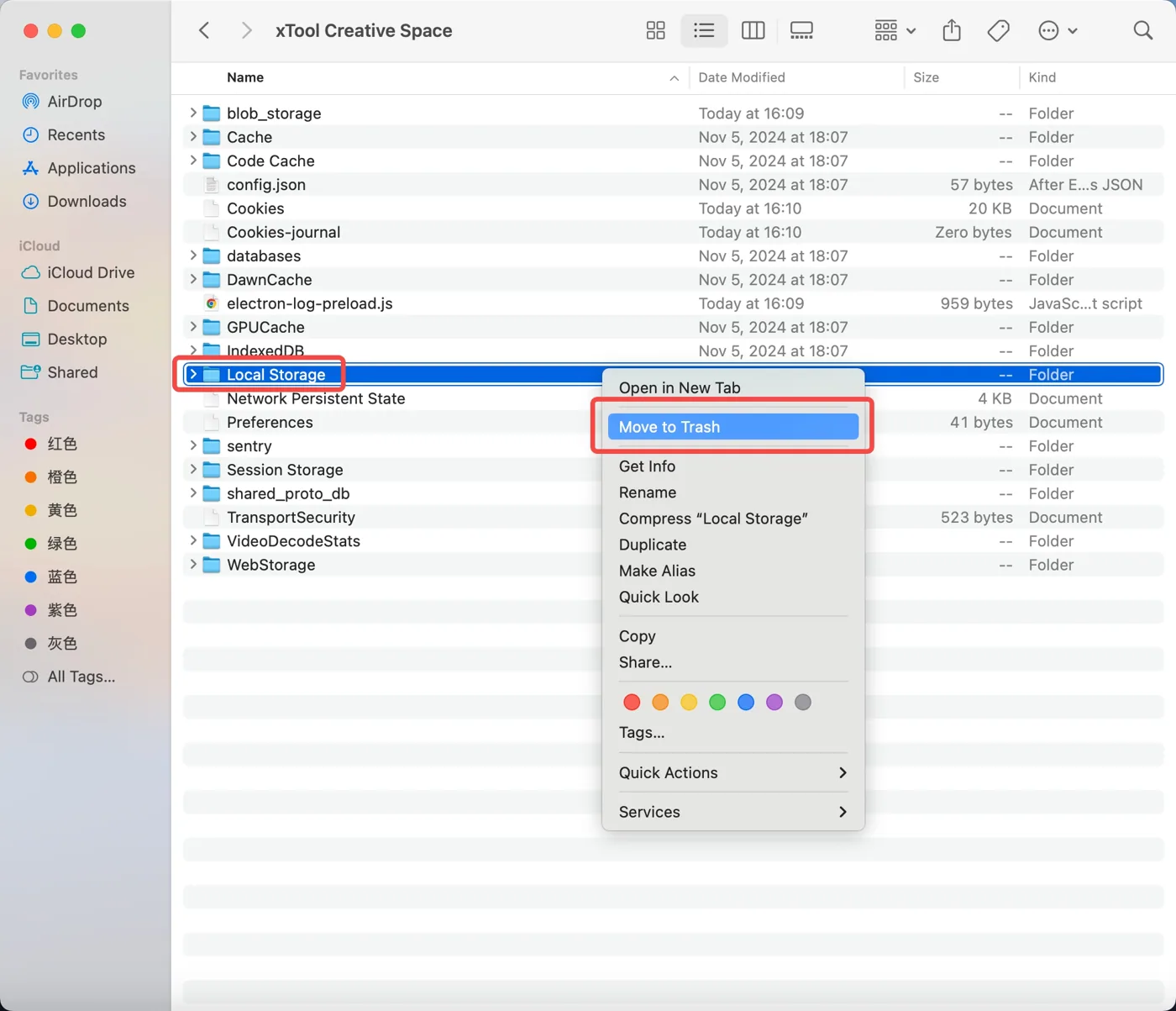Apply red tag color in context menu

click(x=632, y=702)
